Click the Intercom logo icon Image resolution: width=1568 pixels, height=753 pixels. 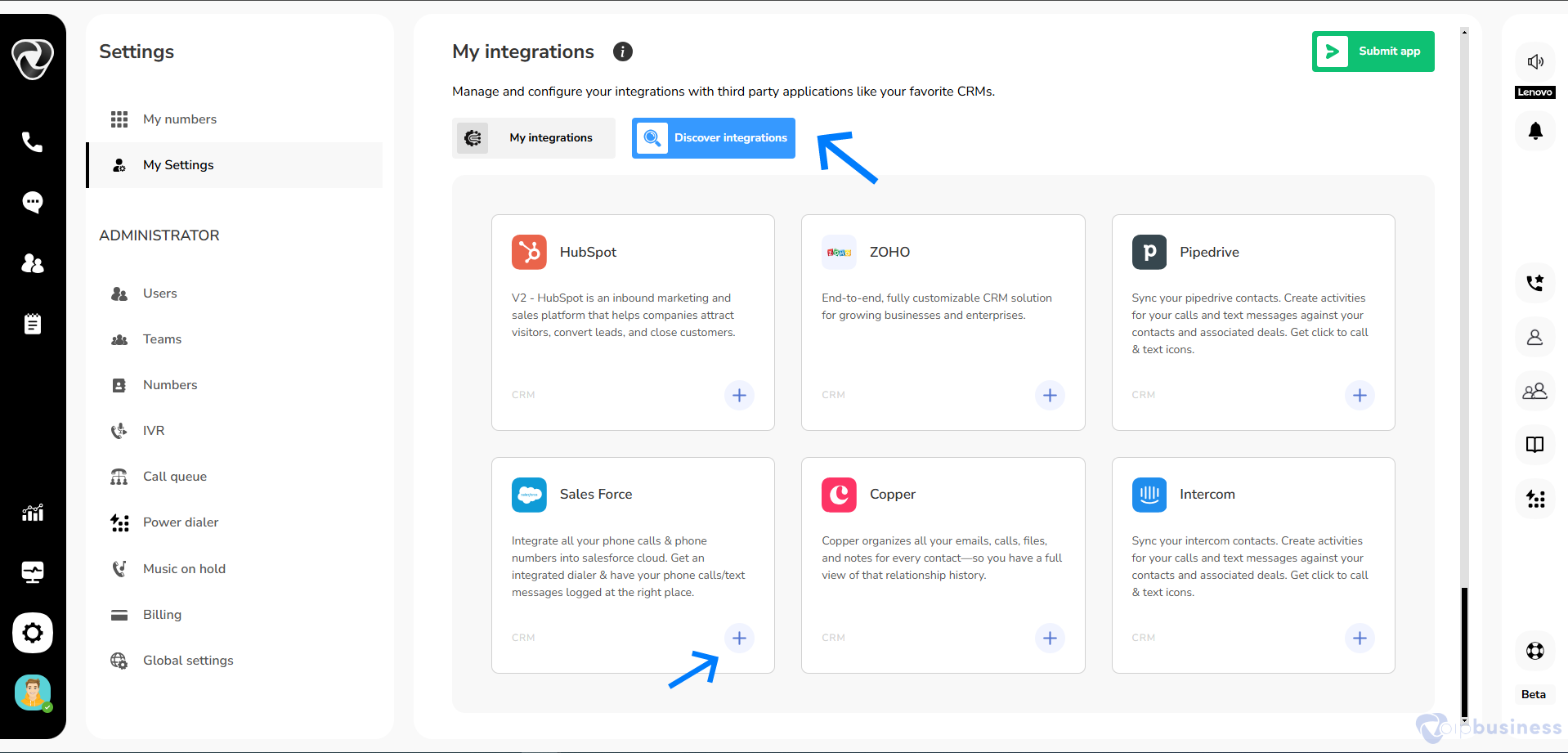coord(1149,495)
